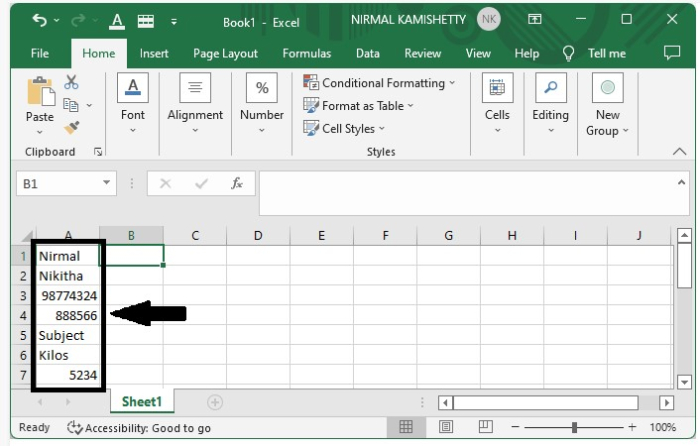Expand the Cells group
Image resolution: width=700 pixels, height=446 pixels.
497,104
